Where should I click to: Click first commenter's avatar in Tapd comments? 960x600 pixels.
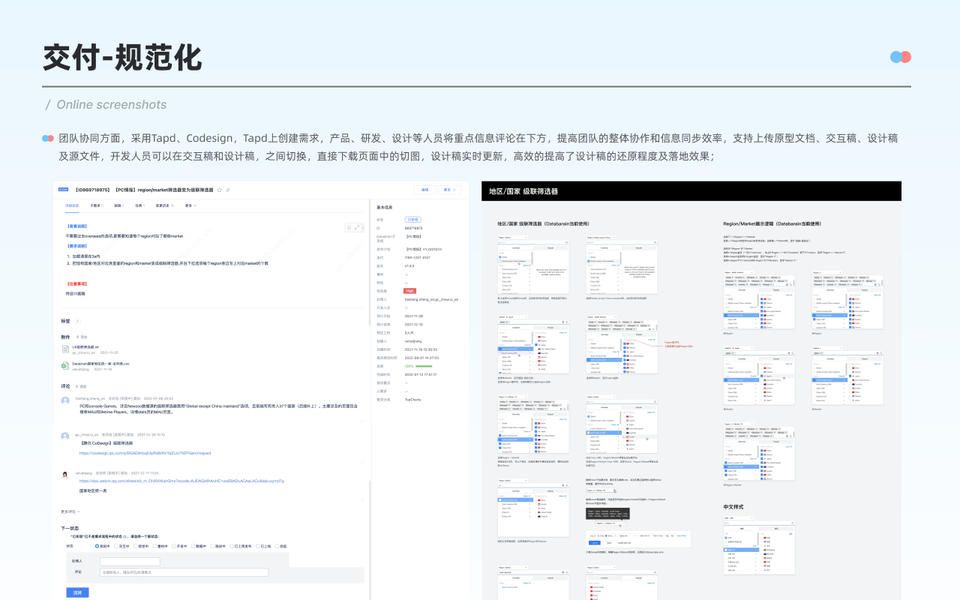65,400
